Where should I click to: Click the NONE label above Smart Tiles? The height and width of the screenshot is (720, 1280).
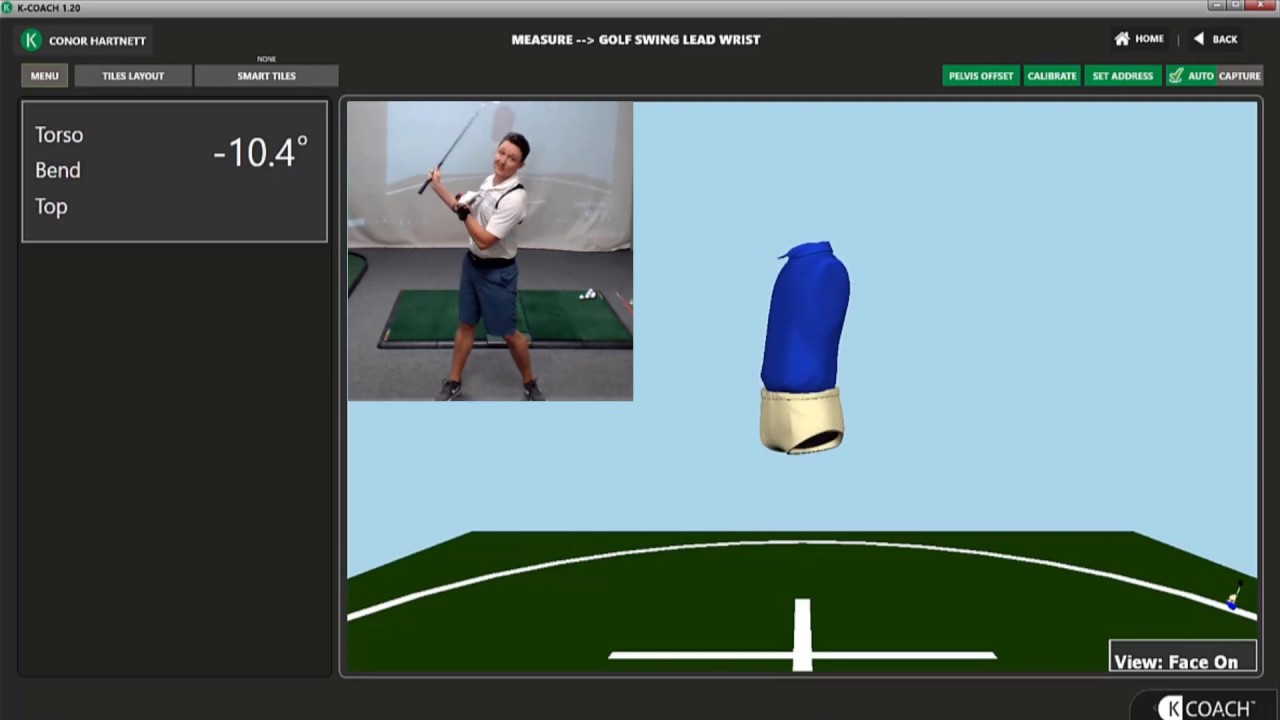(x=266, y=59)
